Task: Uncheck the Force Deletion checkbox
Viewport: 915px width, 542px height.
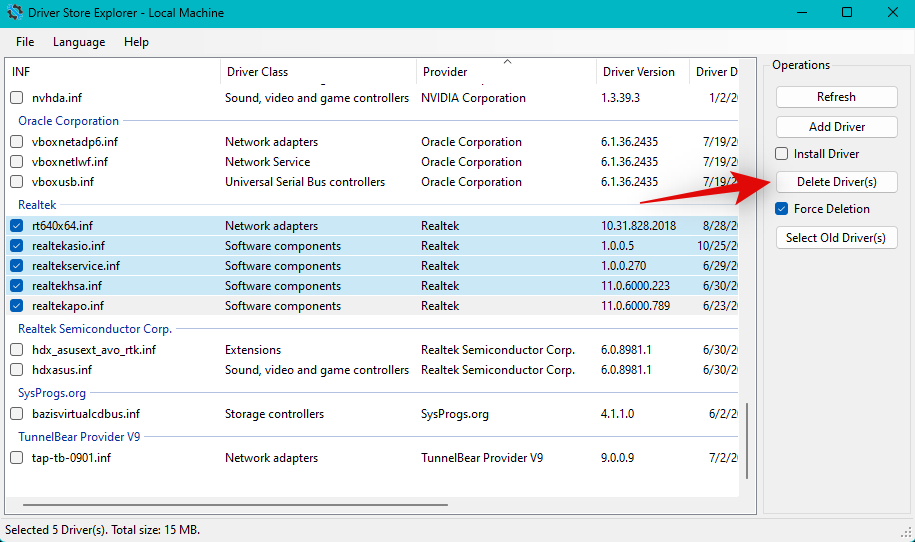Action: point(782,209)
